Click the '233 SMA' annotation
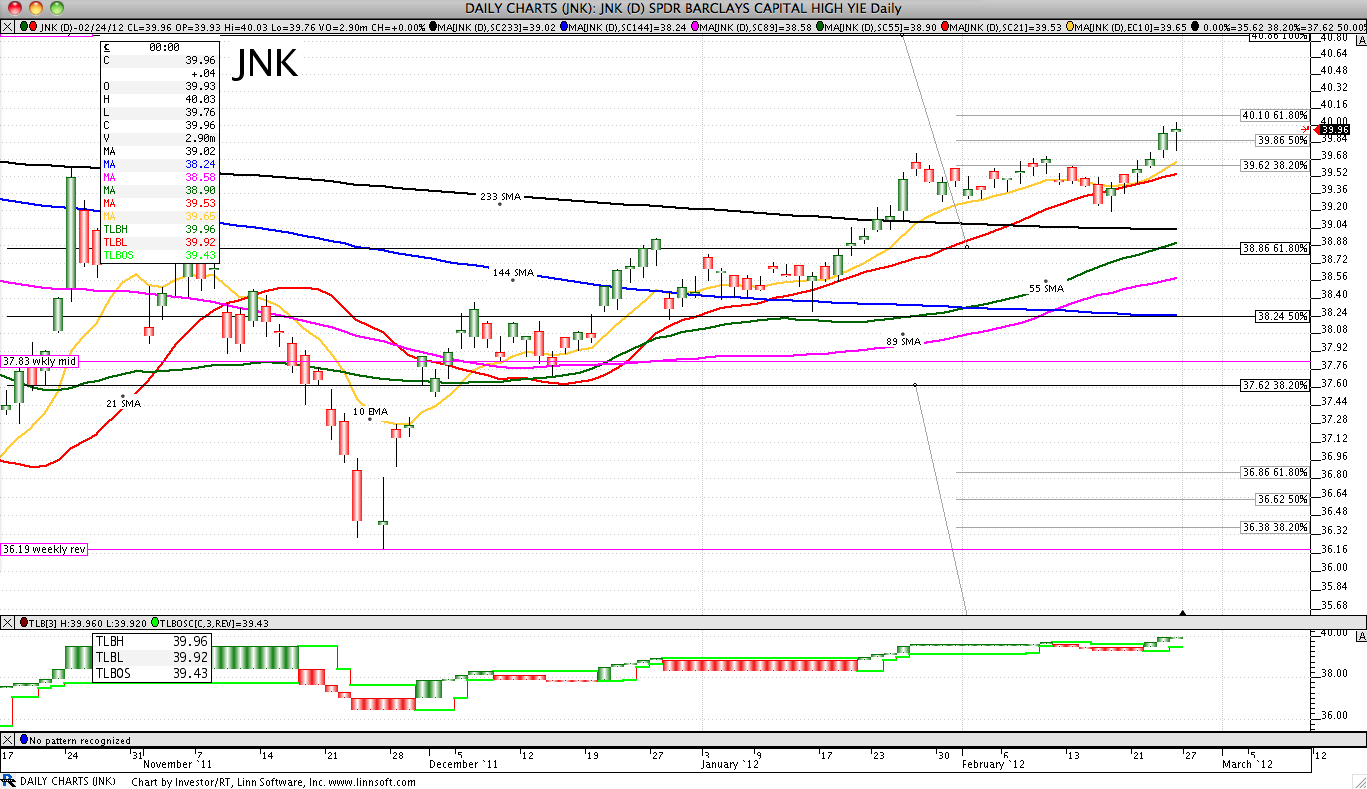 500,197
